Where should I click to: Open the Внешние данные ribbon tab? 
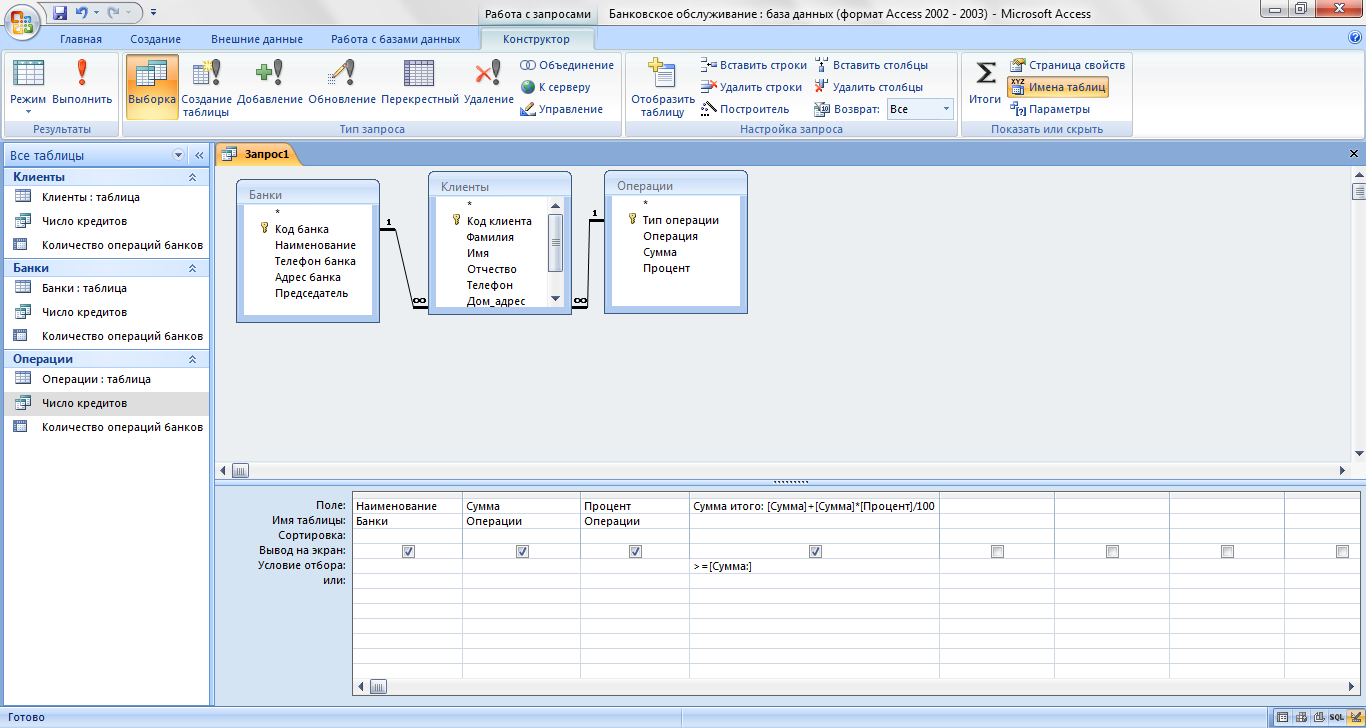click(257, 39)
